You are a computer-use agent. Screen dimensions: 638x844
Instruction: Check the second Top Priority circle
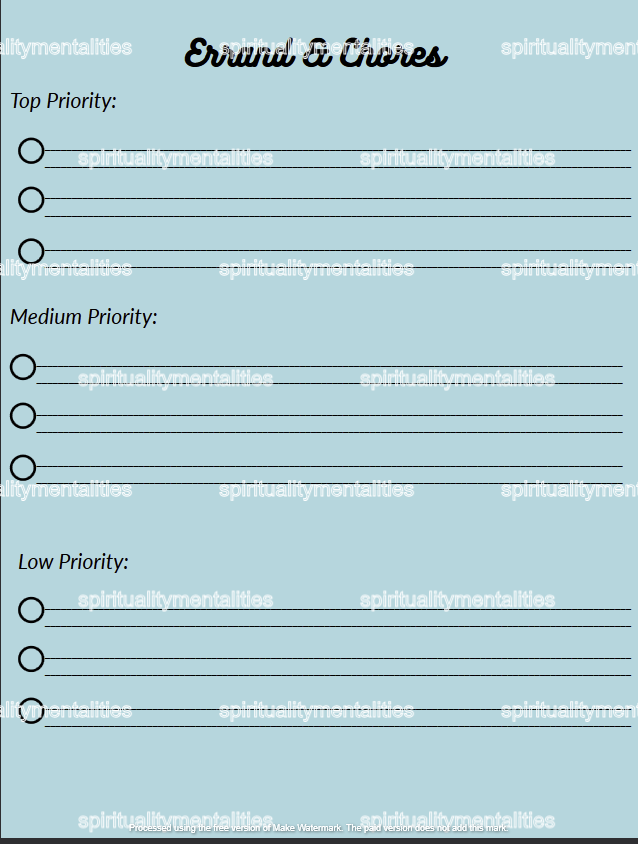(x=31, y=200)
